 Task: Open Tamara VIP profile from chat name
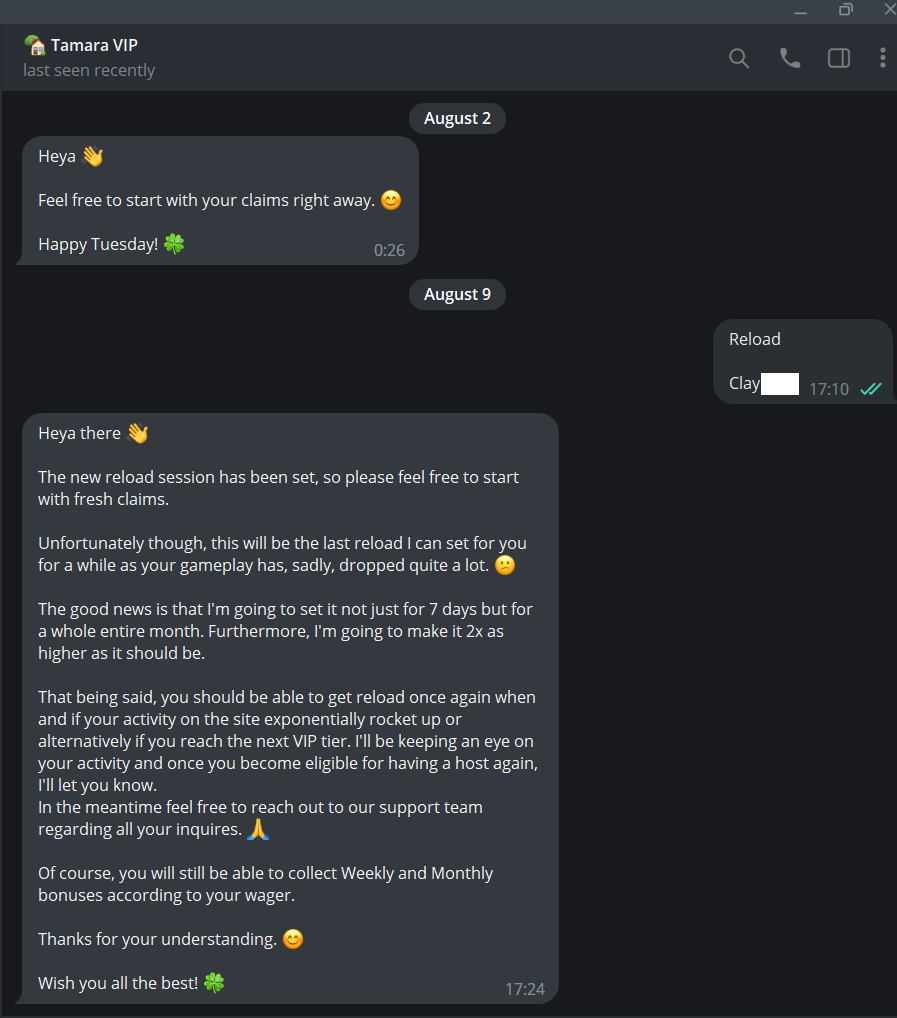(94, 45)
